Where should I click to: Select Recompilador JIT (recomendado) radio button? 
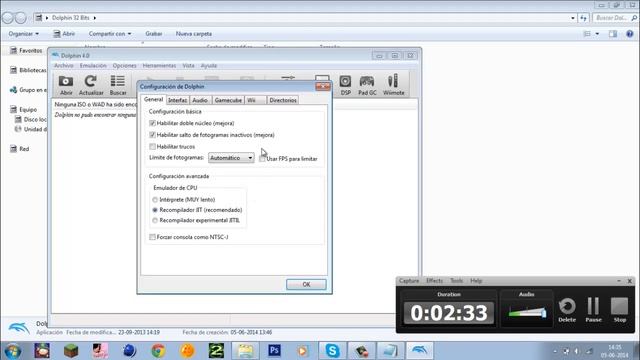pyautogui.click(x=155, y=210)
